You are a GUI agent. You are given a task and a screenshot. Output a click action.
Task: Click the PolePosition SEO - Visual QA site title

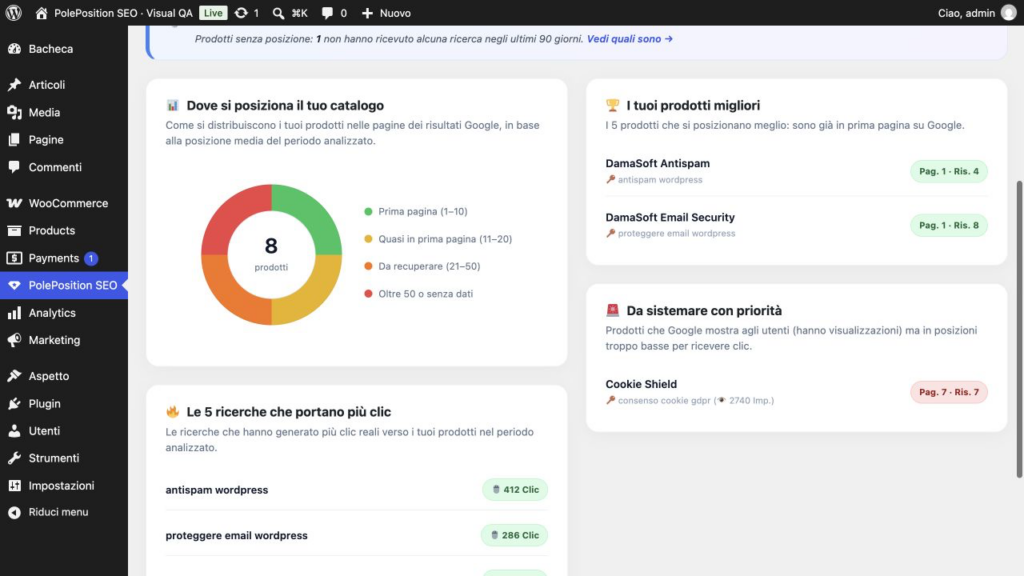coord(123,13)
